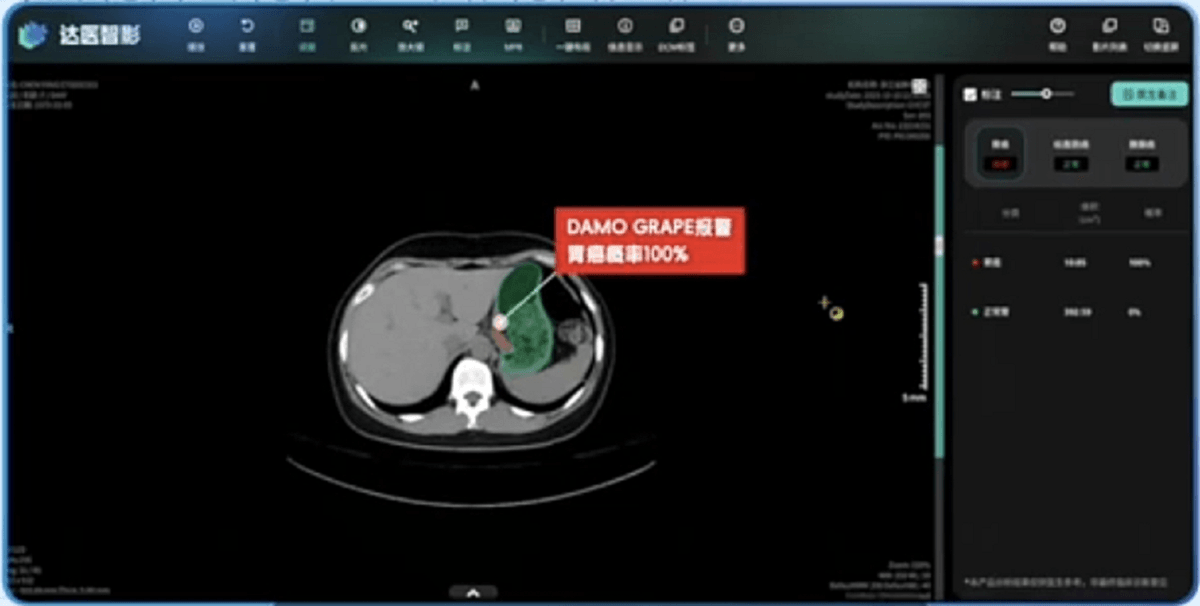Open the image list icon at top right
The image size is (1200, 606).
pos(1109,26)
